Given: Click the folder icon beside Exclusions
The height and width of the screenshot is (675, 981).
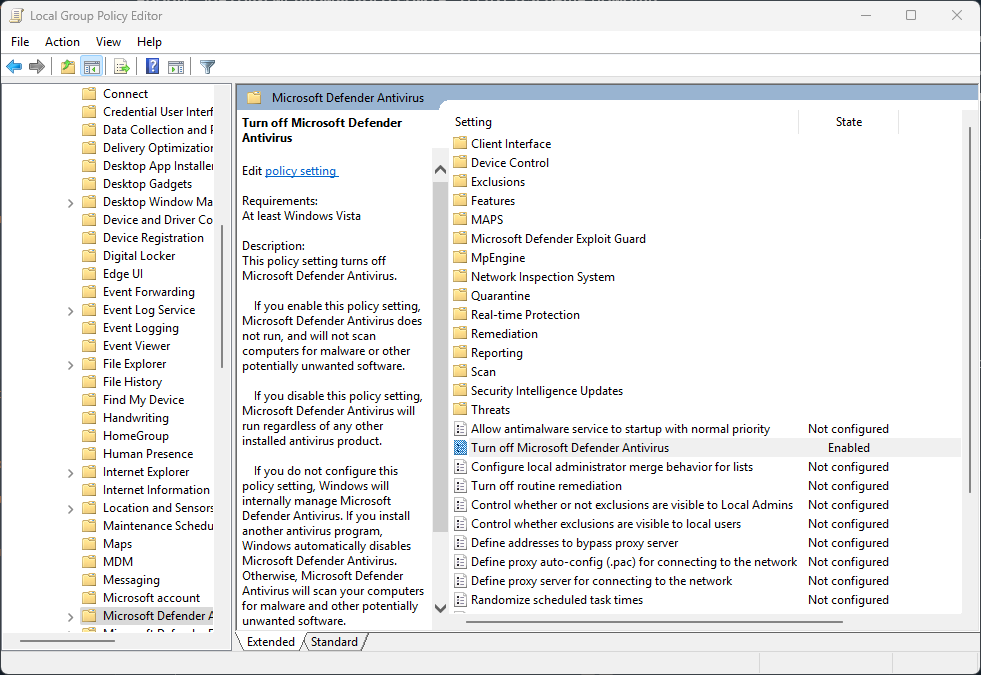Looking at the screenshot, I should [x=460, y=181].
